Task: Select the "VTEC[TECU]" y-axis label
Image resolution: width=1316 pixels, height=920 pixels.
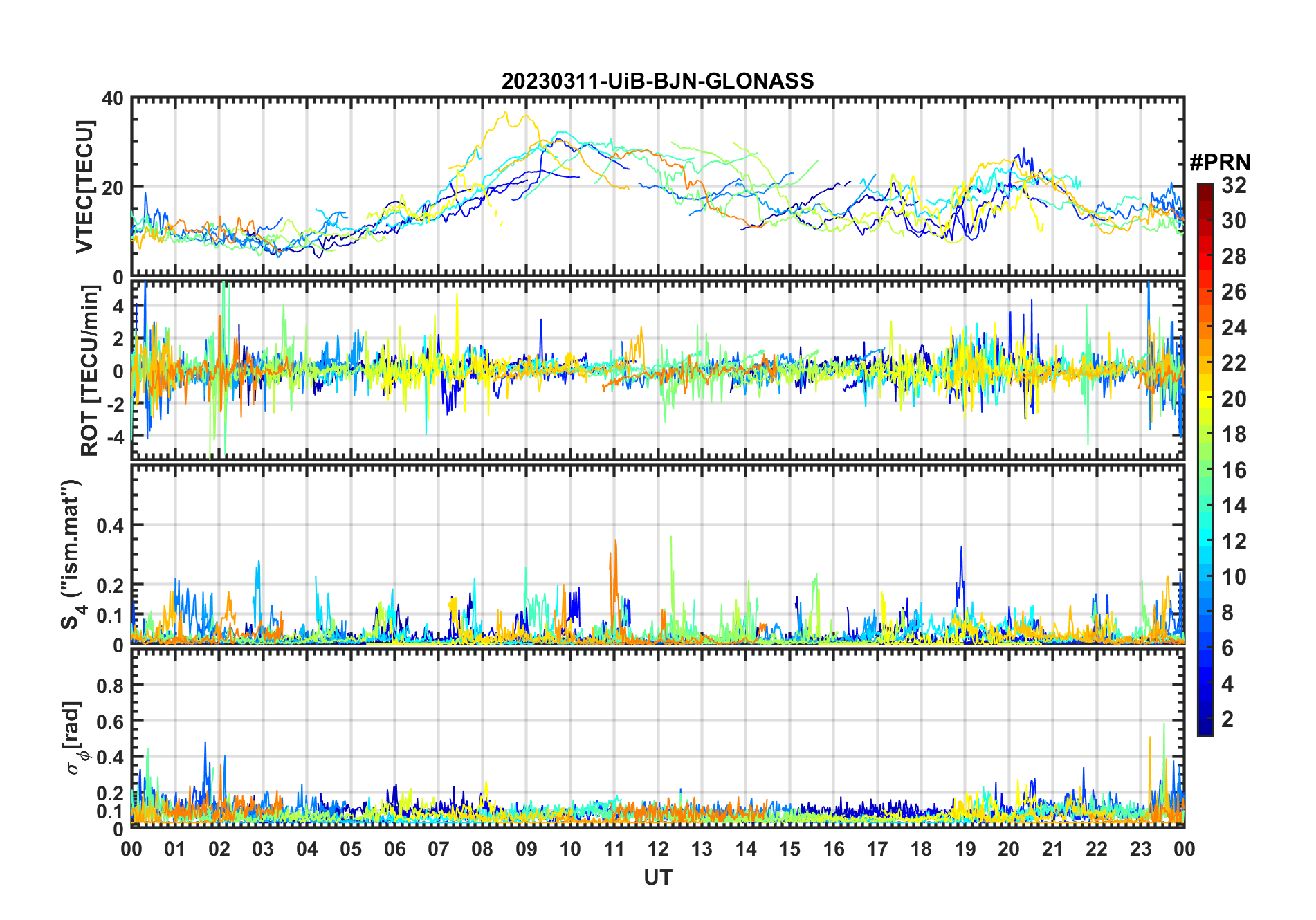Action: click(x=84, y=187)
